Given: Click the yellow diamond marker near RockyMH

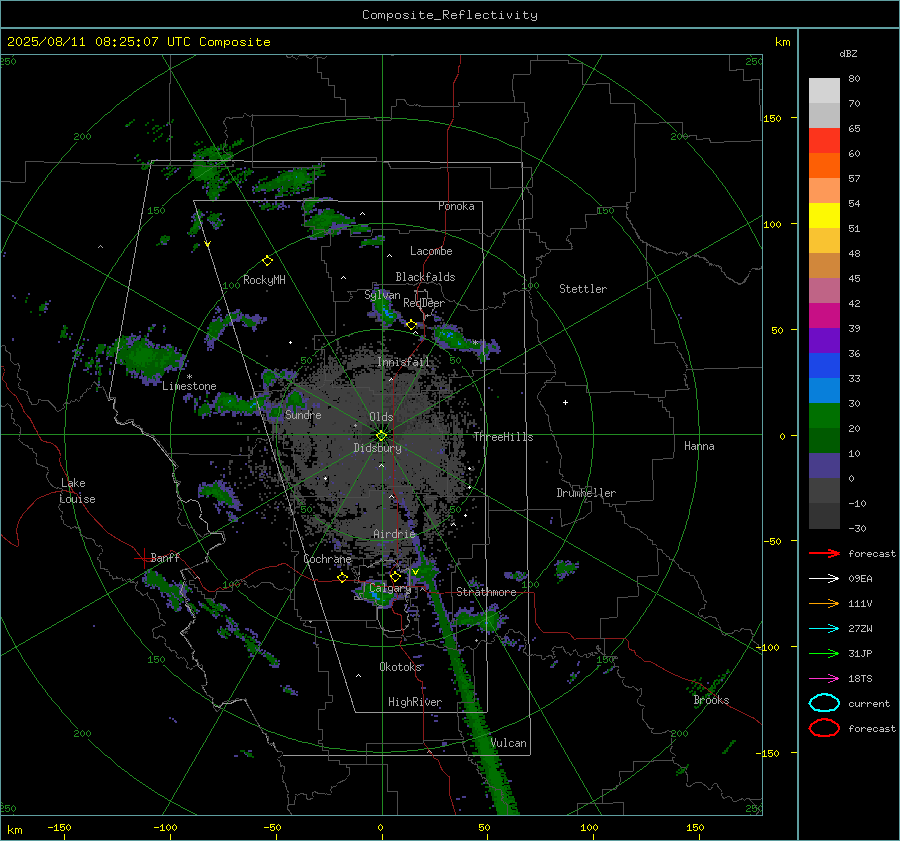Looking at the screenshot, I should (x=267, y=261).
